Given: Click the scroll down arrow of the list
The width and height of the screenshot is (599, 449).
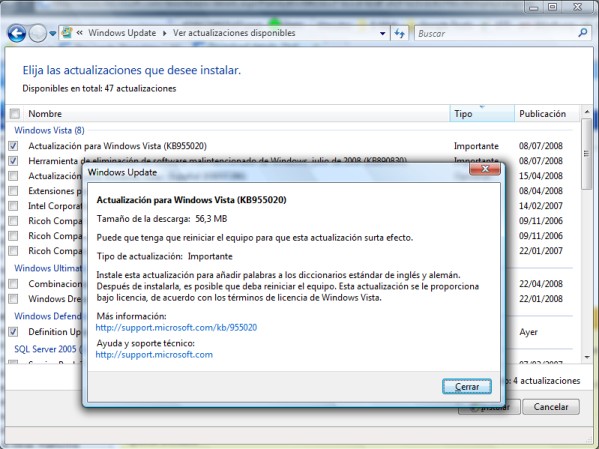Looking at the screenshot, I should click(x=587, y=357).
